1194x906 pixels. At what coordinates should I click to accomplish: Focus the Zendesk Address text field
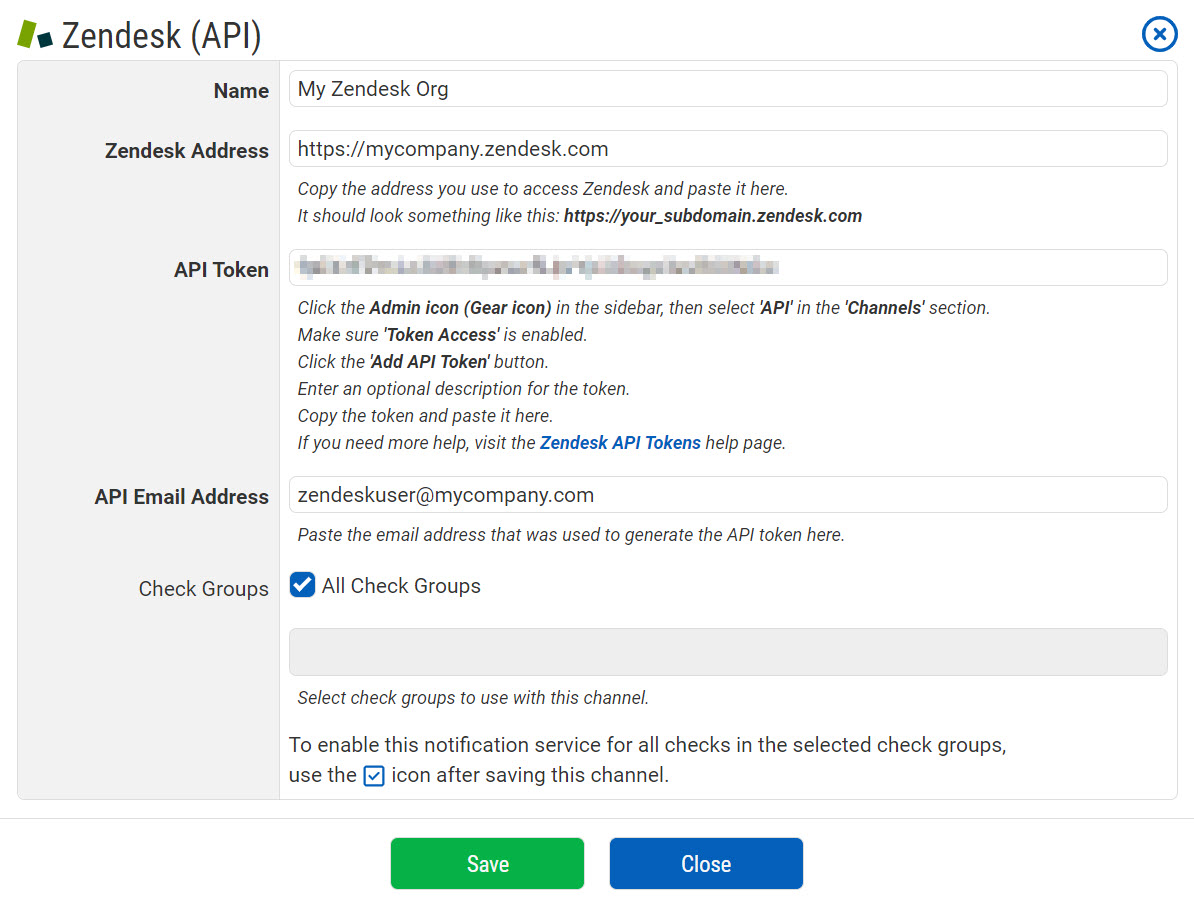click(727, 149)
